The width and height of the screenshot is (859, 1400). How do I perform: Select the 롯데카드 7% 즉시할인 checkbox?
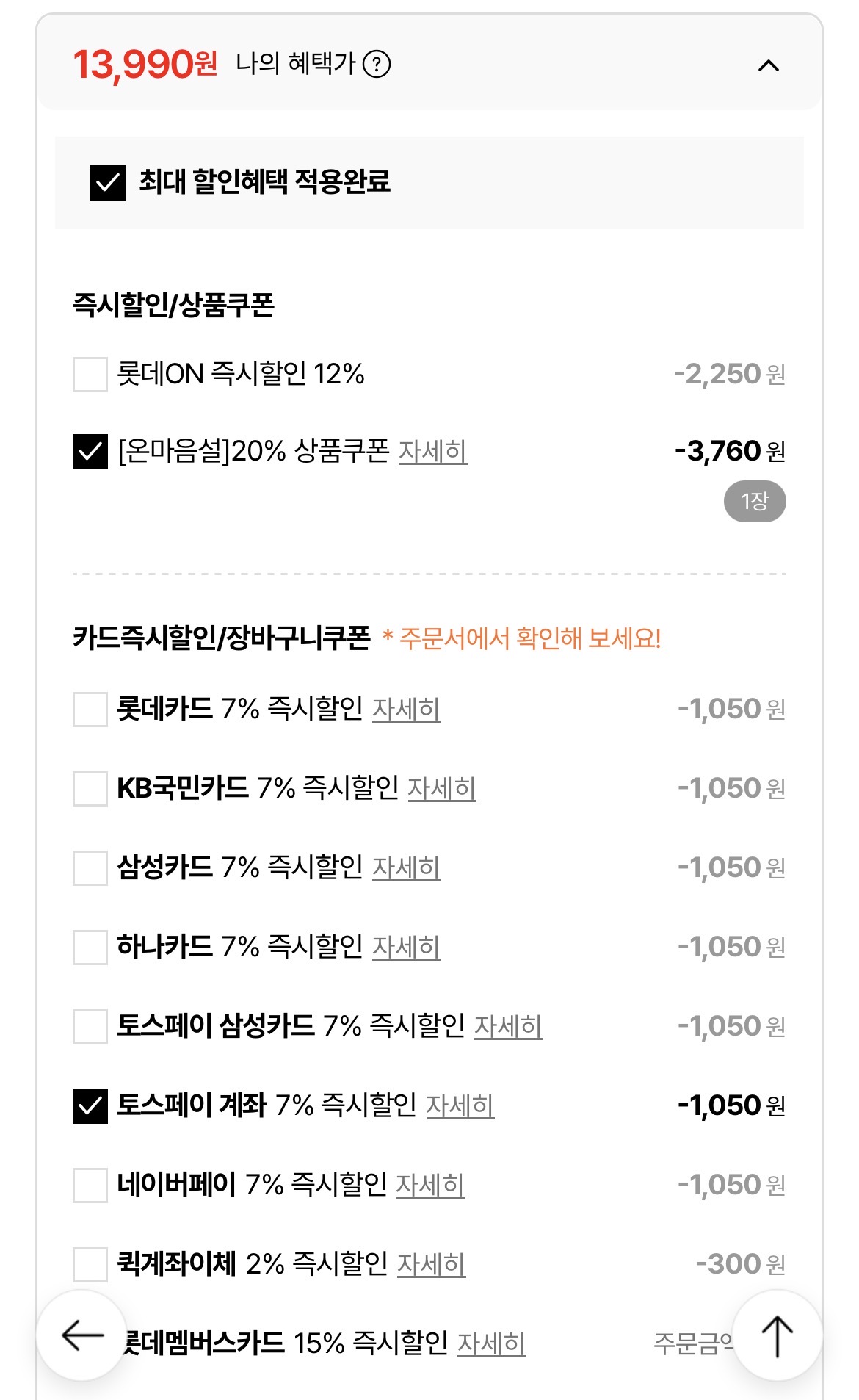point(90,709)
